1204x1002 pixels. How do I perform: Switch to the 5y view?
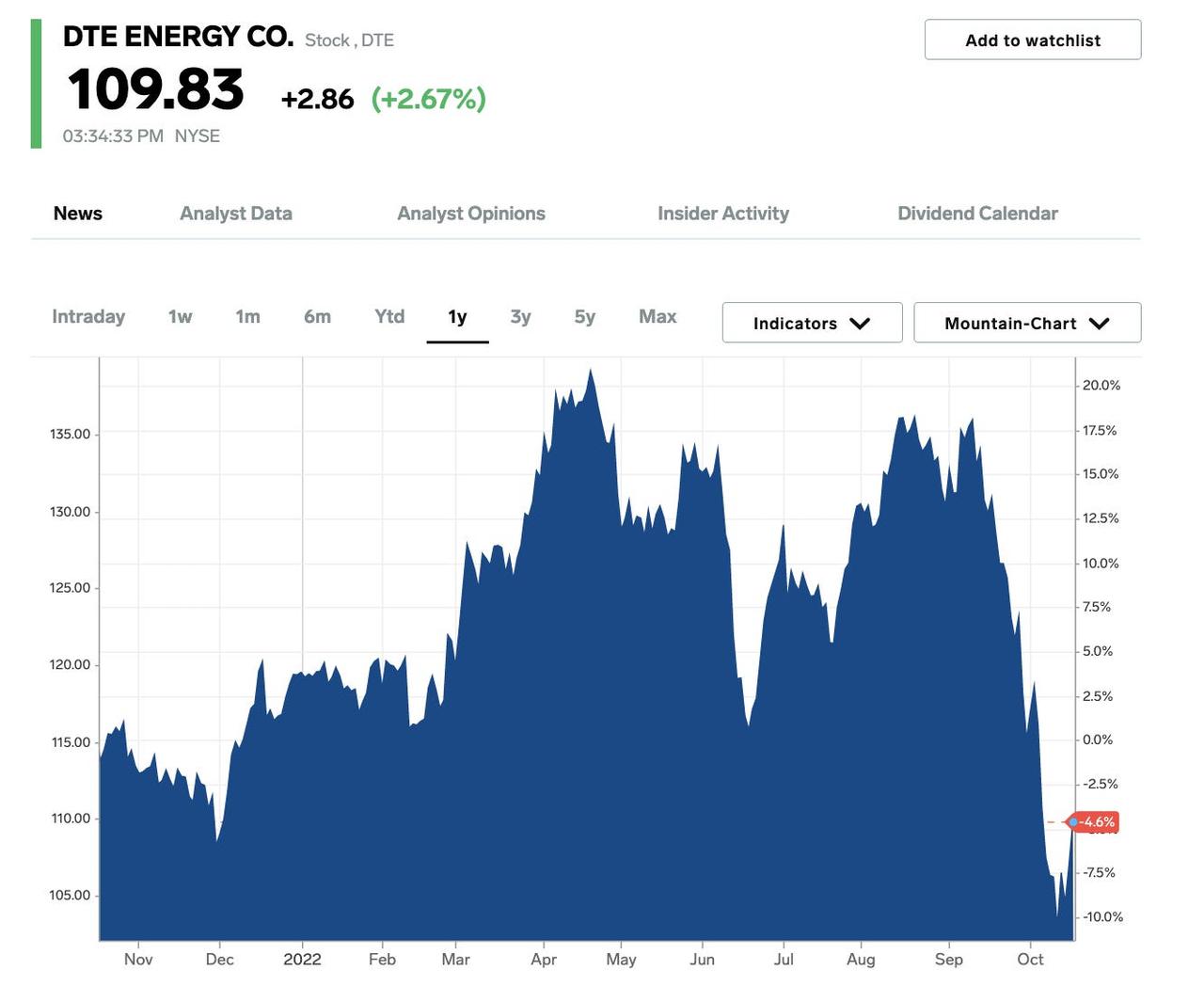(x=584, y=317)
